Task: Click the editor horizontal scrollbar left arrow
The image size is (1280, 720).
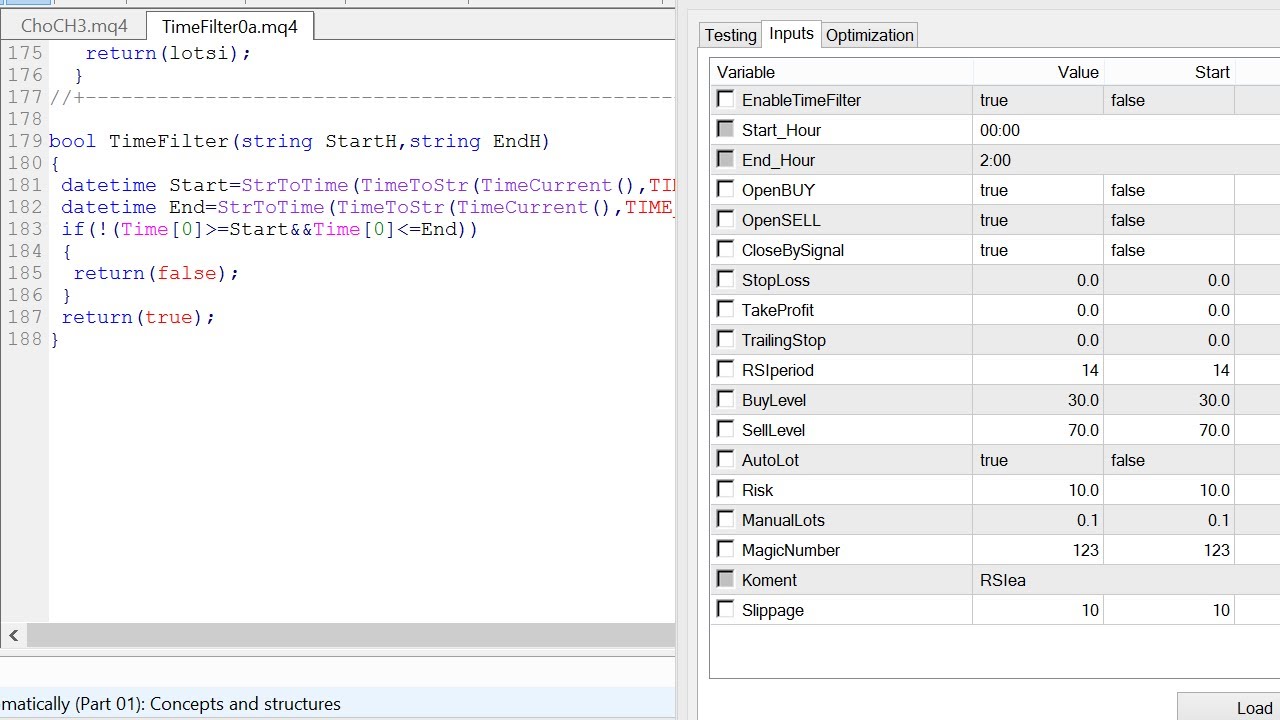Action: point(14,635)
